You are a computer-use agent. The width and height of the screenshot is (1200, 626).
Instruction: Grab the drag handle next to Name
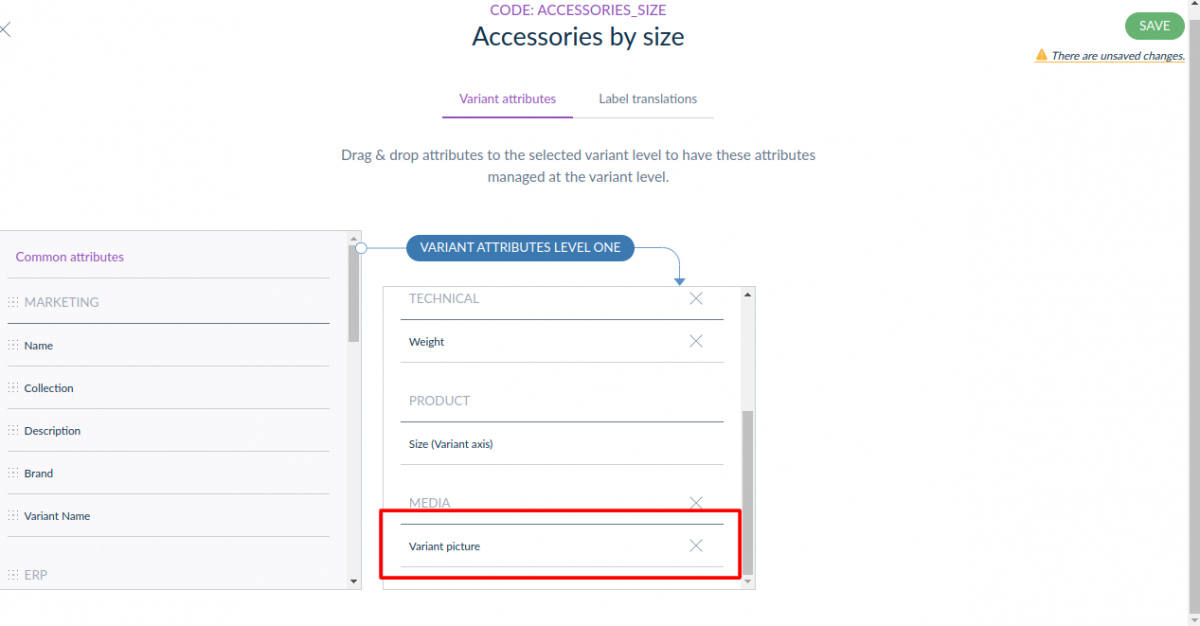tap(14, 345)
